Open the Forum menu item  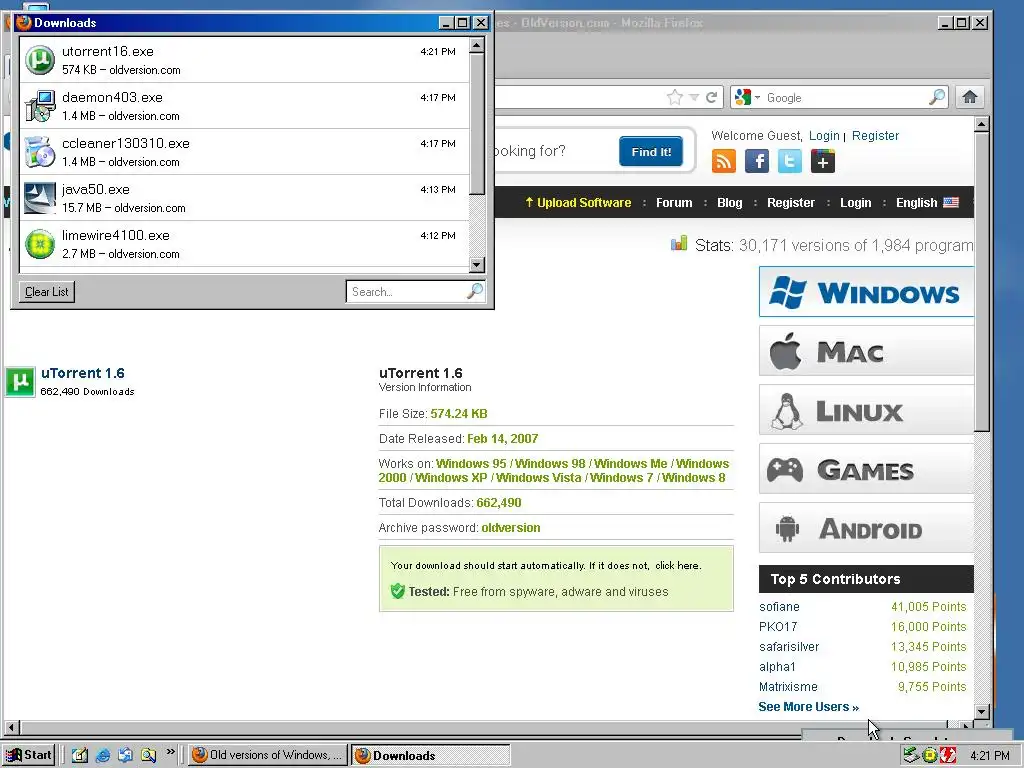[674, 202]
